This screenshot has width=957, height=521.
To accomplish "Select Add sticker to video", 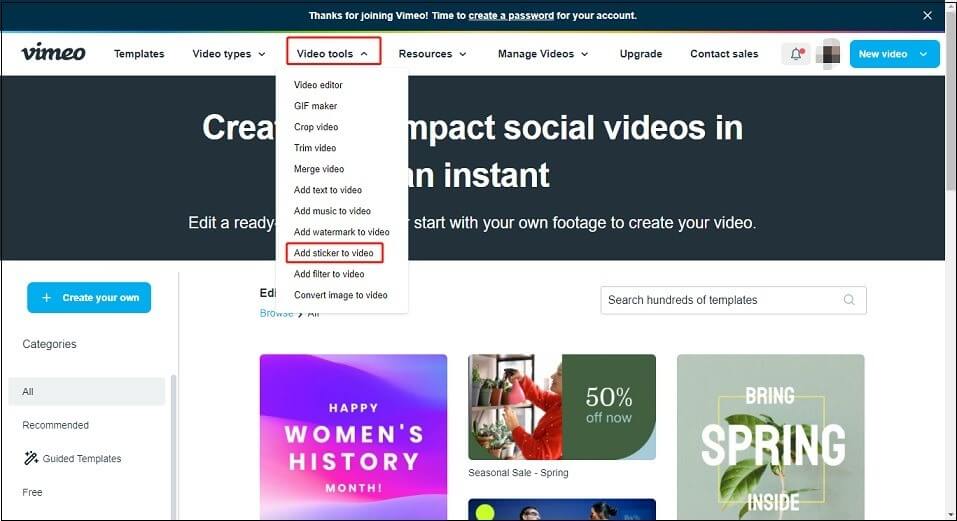I will point(334,253).
